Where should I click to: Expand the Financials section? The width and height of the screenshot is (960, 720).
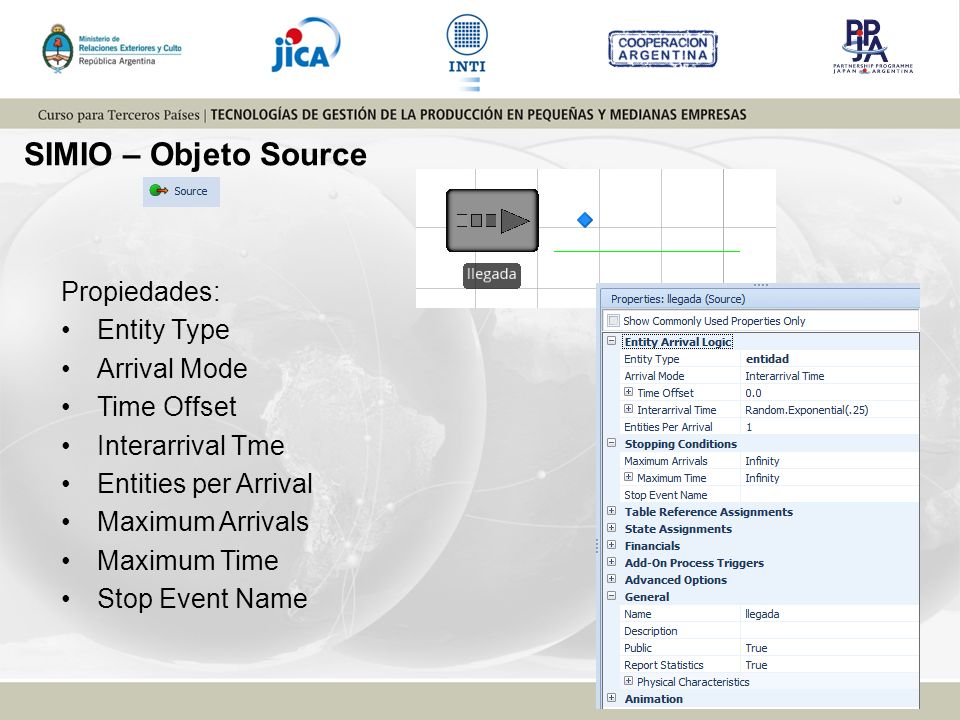(x=612, y=545)
